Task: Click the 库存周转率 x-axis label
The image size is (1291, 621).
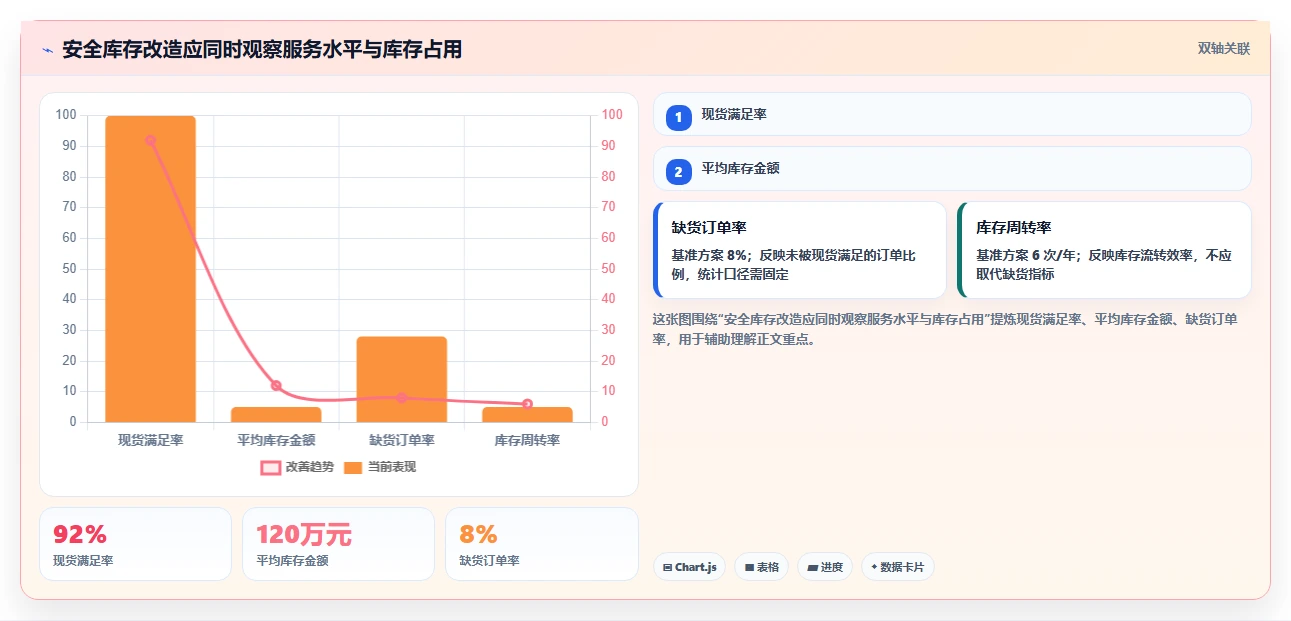Action: (x=527, y=440)
